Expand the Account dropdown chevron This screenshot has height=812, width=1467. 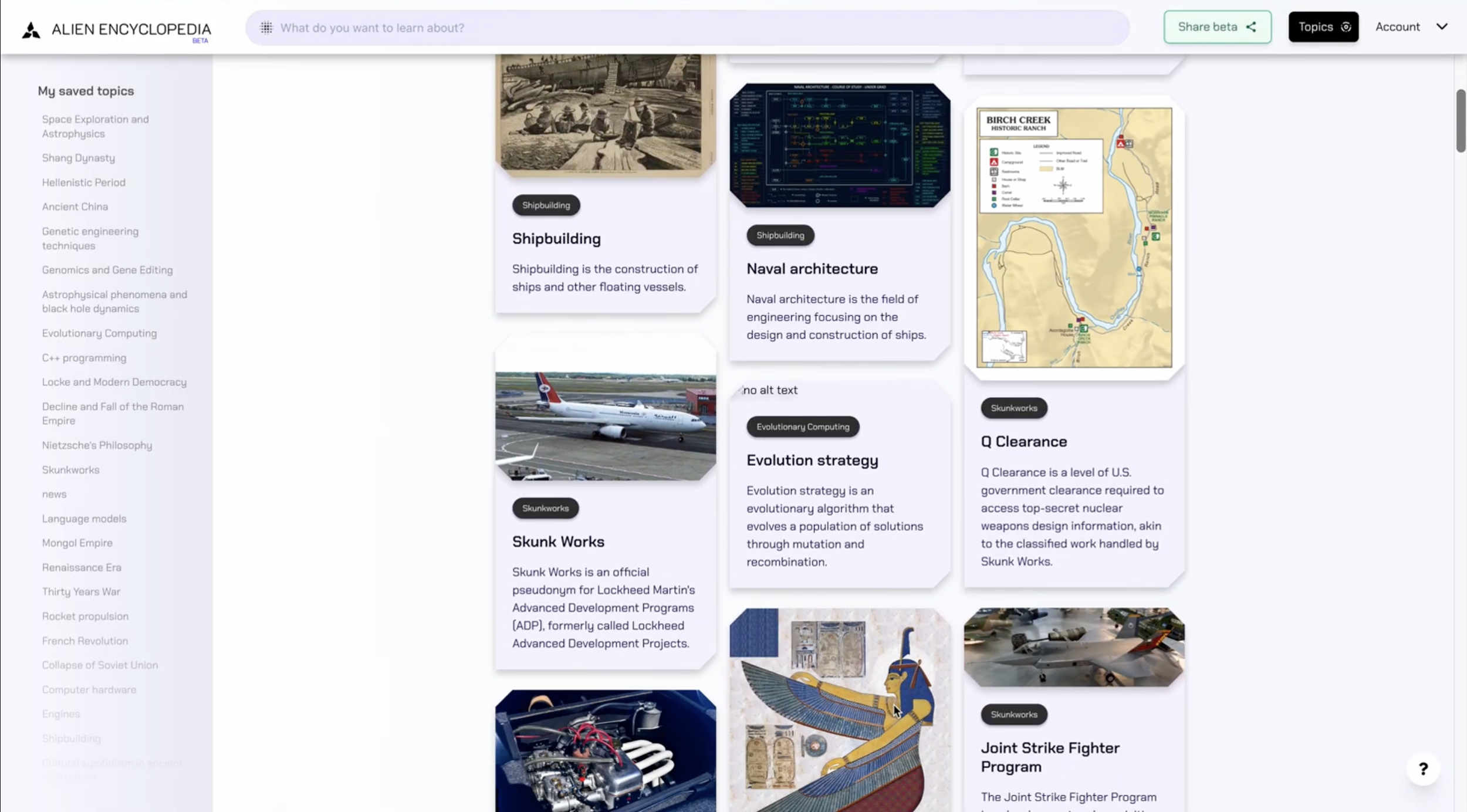pos(1442,27)
